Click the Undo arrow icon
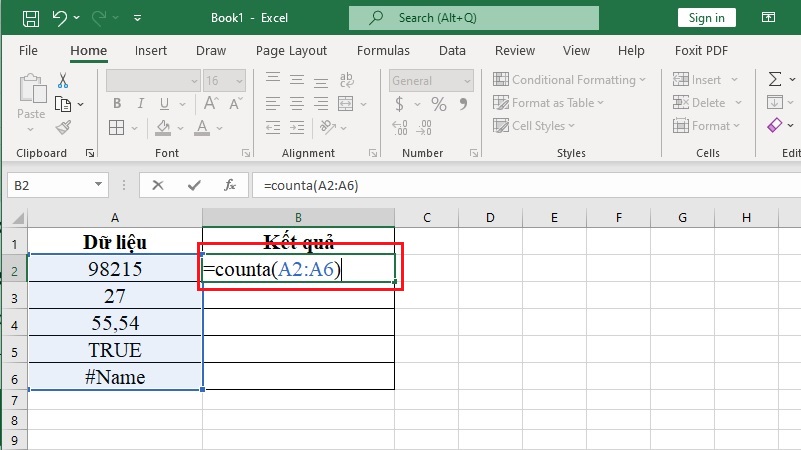This screenshot has width=801, height=450. [60, 18]
